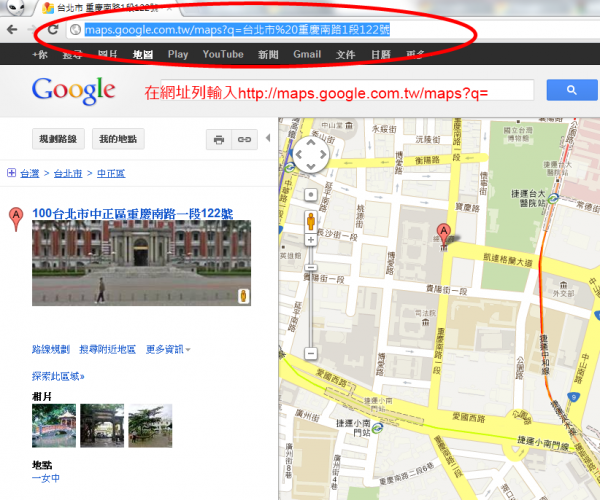
Task: Click the print icon button
Action: point(218,139)
